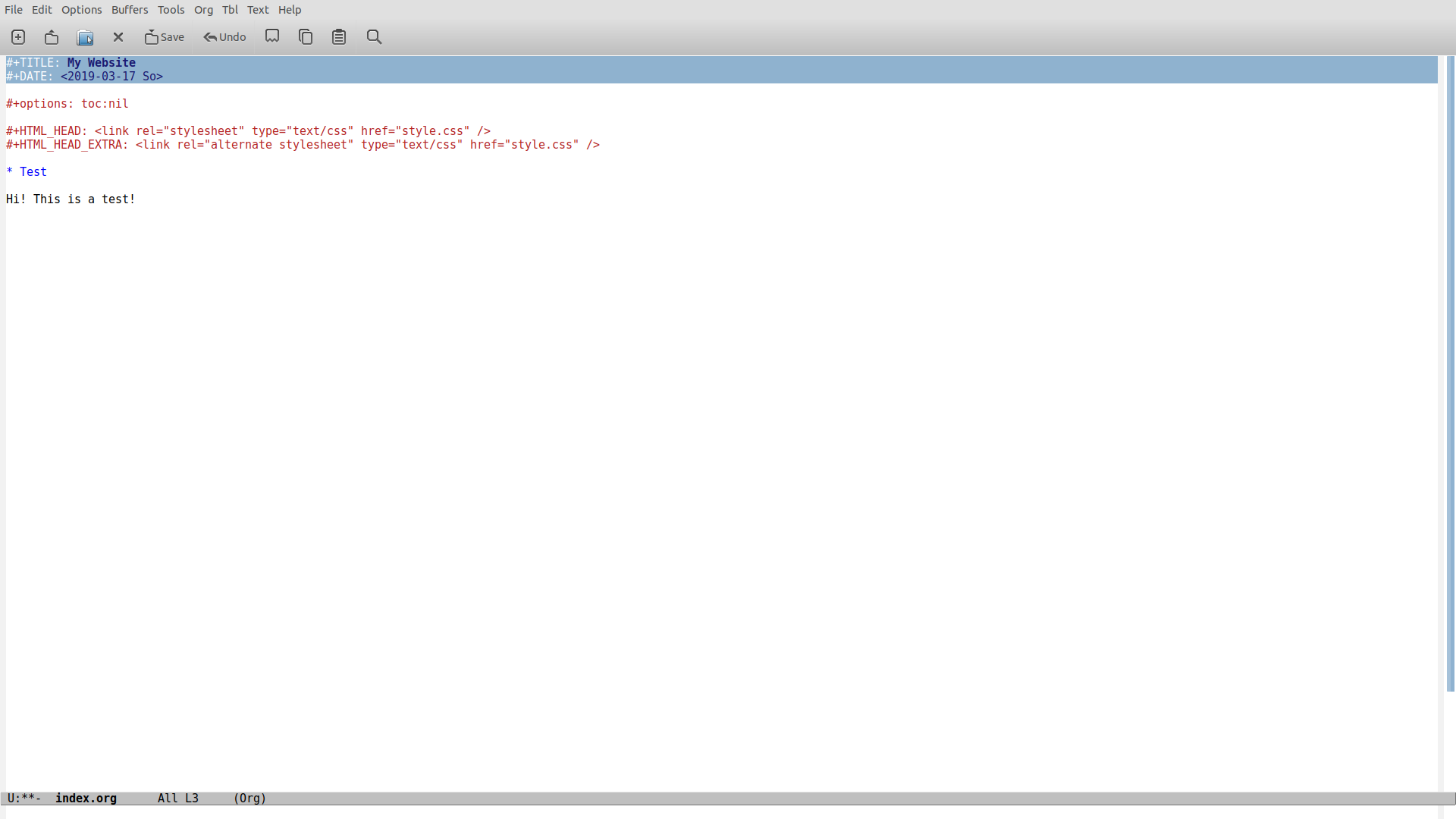Click the Search magnifier icon
The height and width of the screenshot is (819, 1456).
click(374, 37)
